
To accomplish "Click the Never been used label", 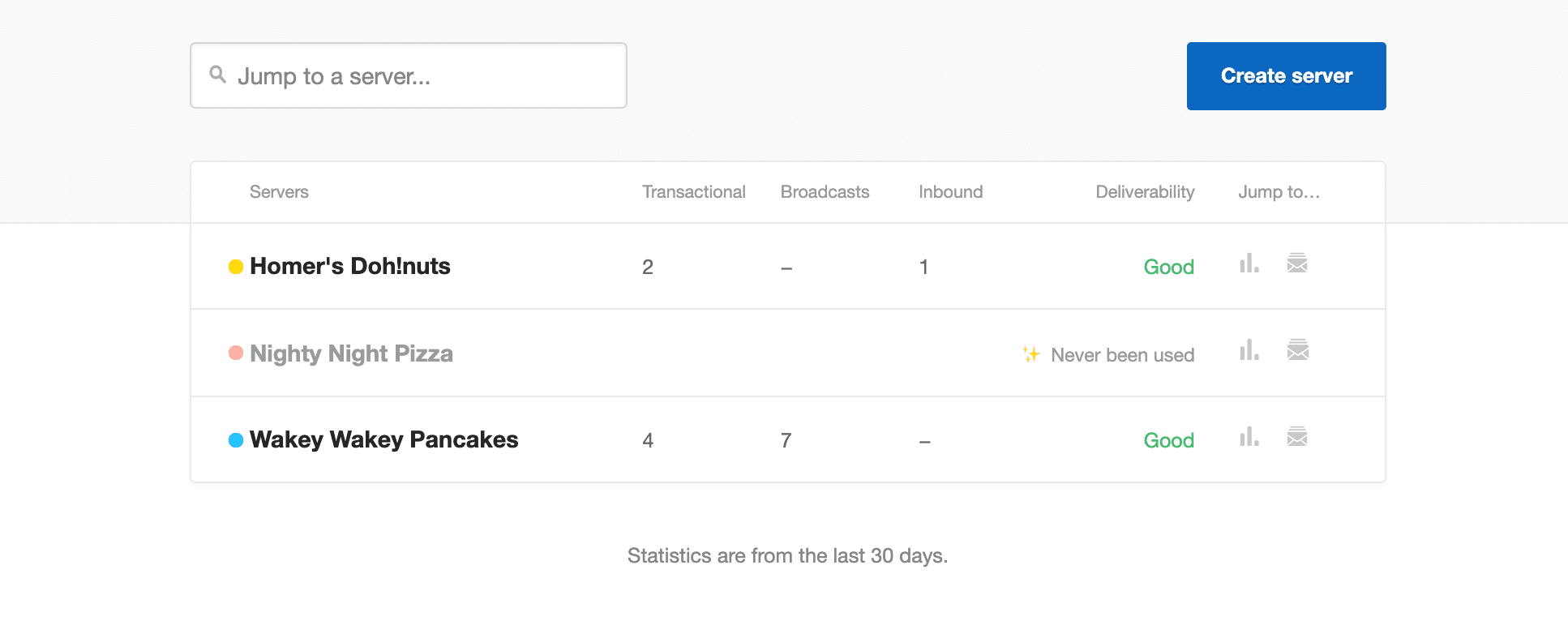I will click(x=1122, y=354).
